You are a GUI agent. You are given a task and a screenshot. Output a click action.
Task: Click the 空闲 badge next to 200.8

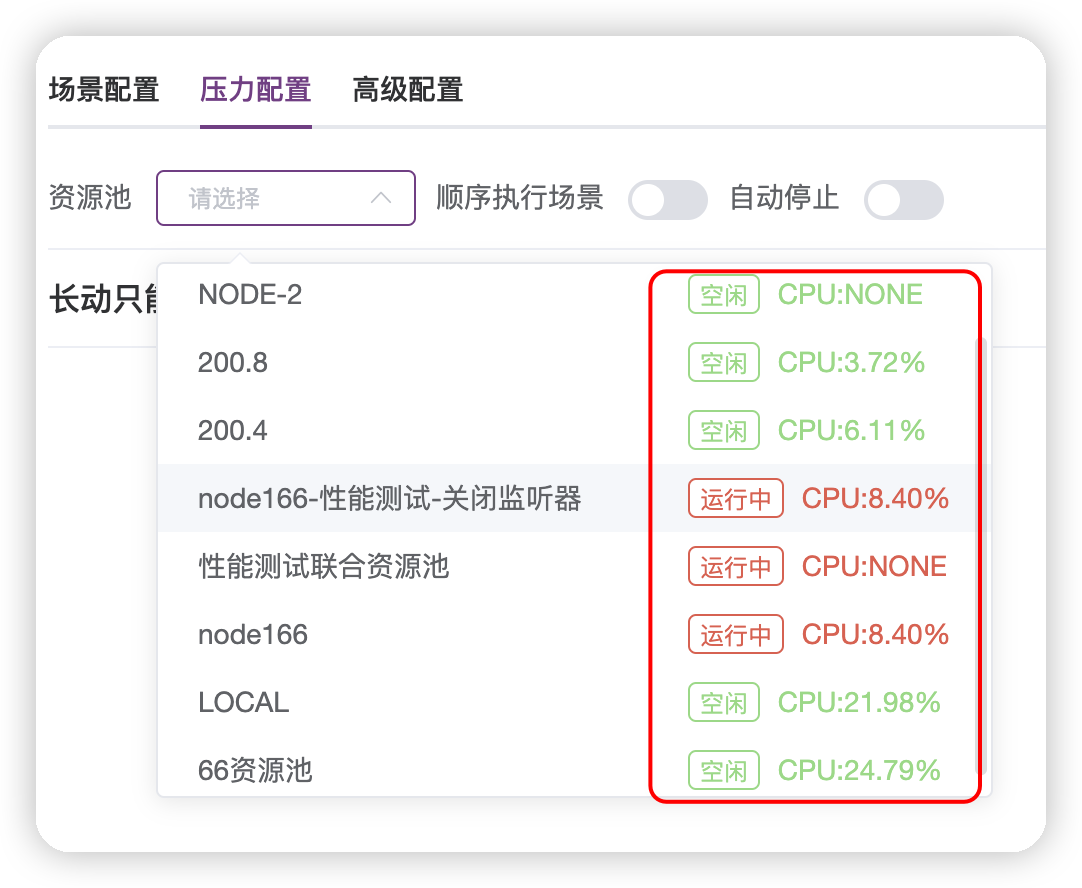coord(723,362)
